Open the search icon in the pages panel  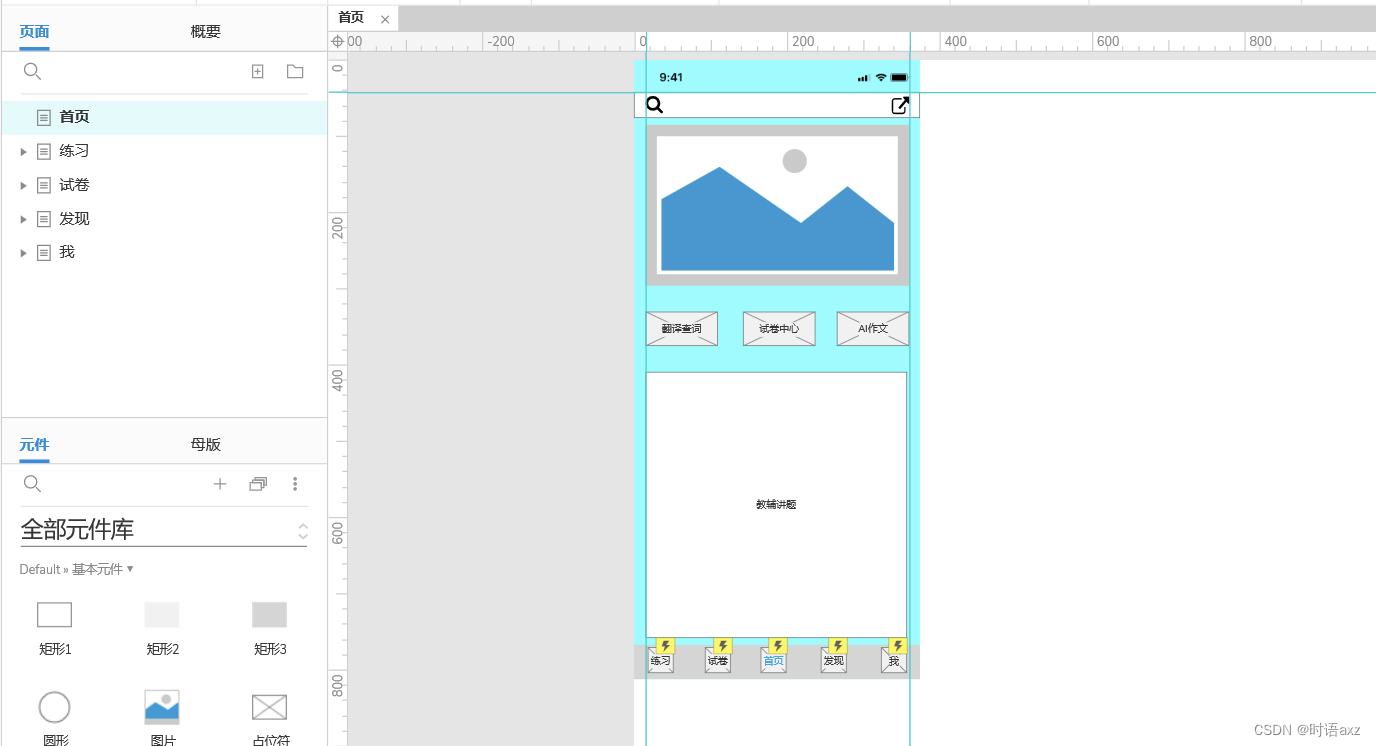pos(32,71)
